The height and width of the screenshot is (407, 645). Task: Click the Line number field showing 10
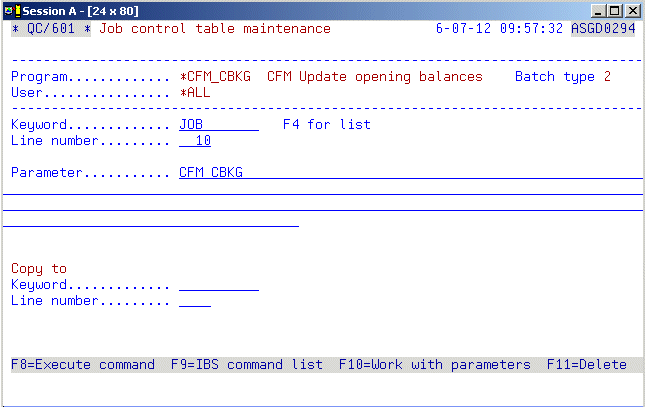(x=195, y=141)
